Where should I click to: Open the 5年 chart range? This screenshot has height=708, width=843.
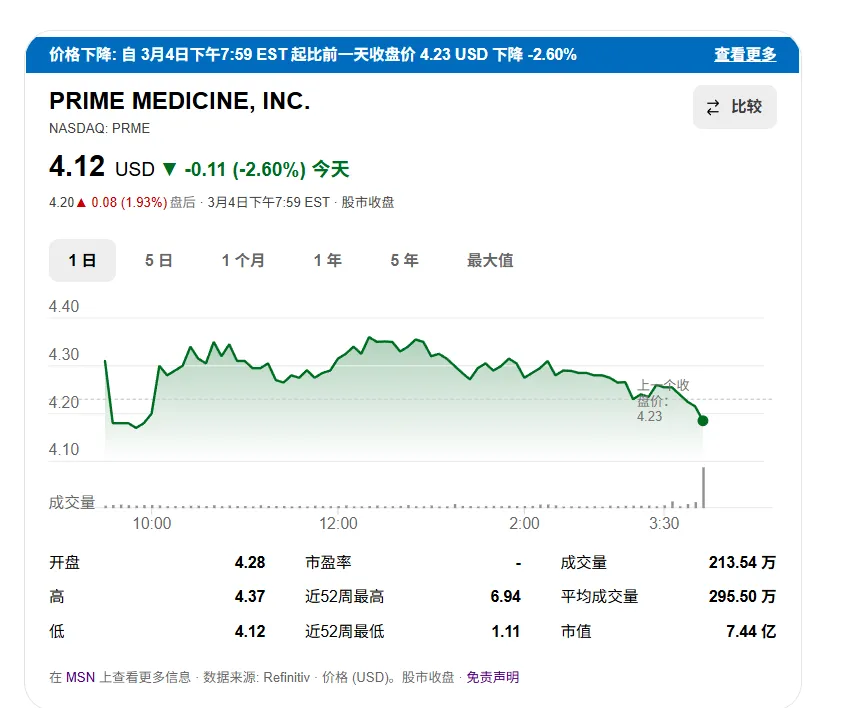(x=404, y=261)
